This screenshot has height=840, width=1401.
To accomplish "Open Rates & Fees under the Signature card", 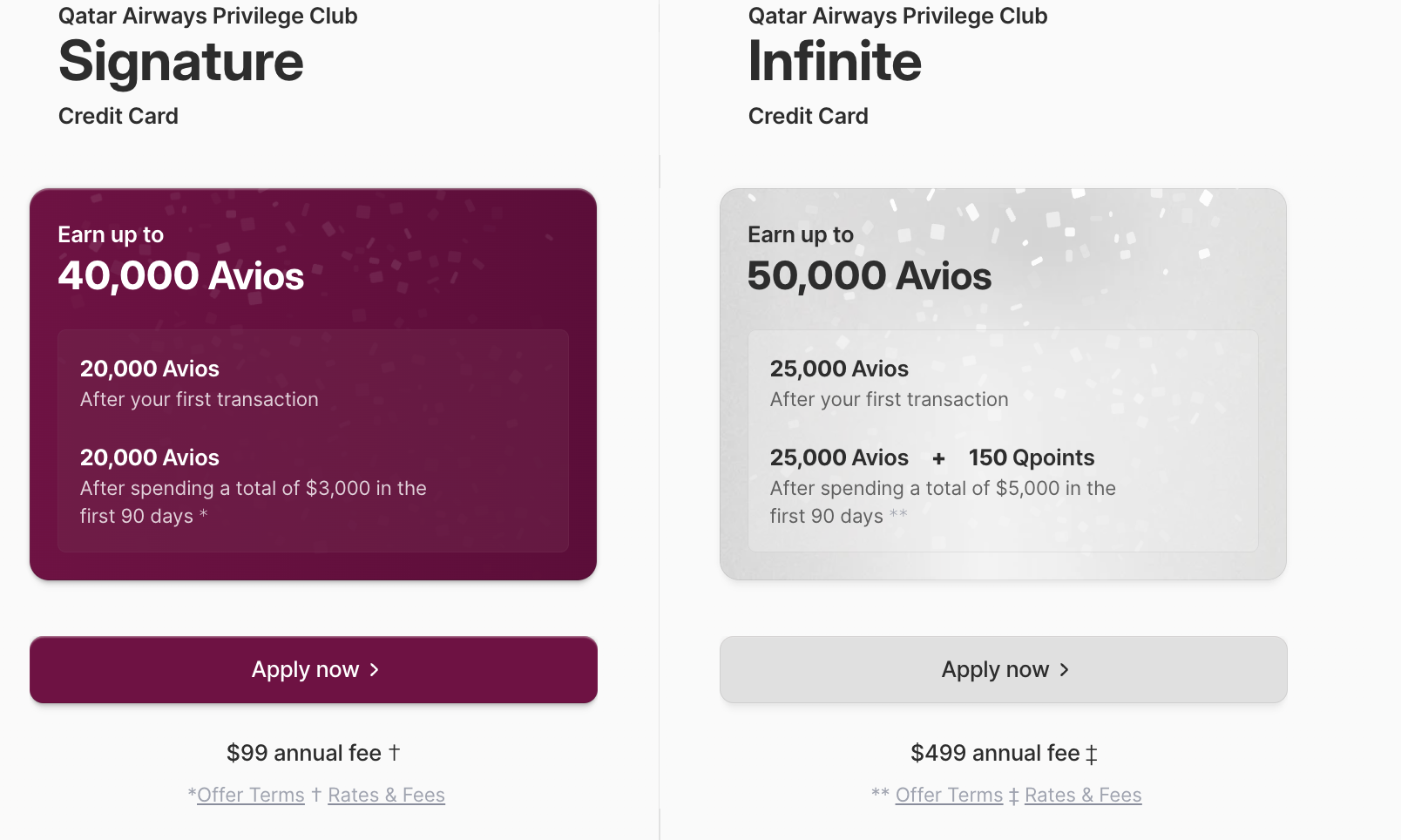I will [386, 794].
